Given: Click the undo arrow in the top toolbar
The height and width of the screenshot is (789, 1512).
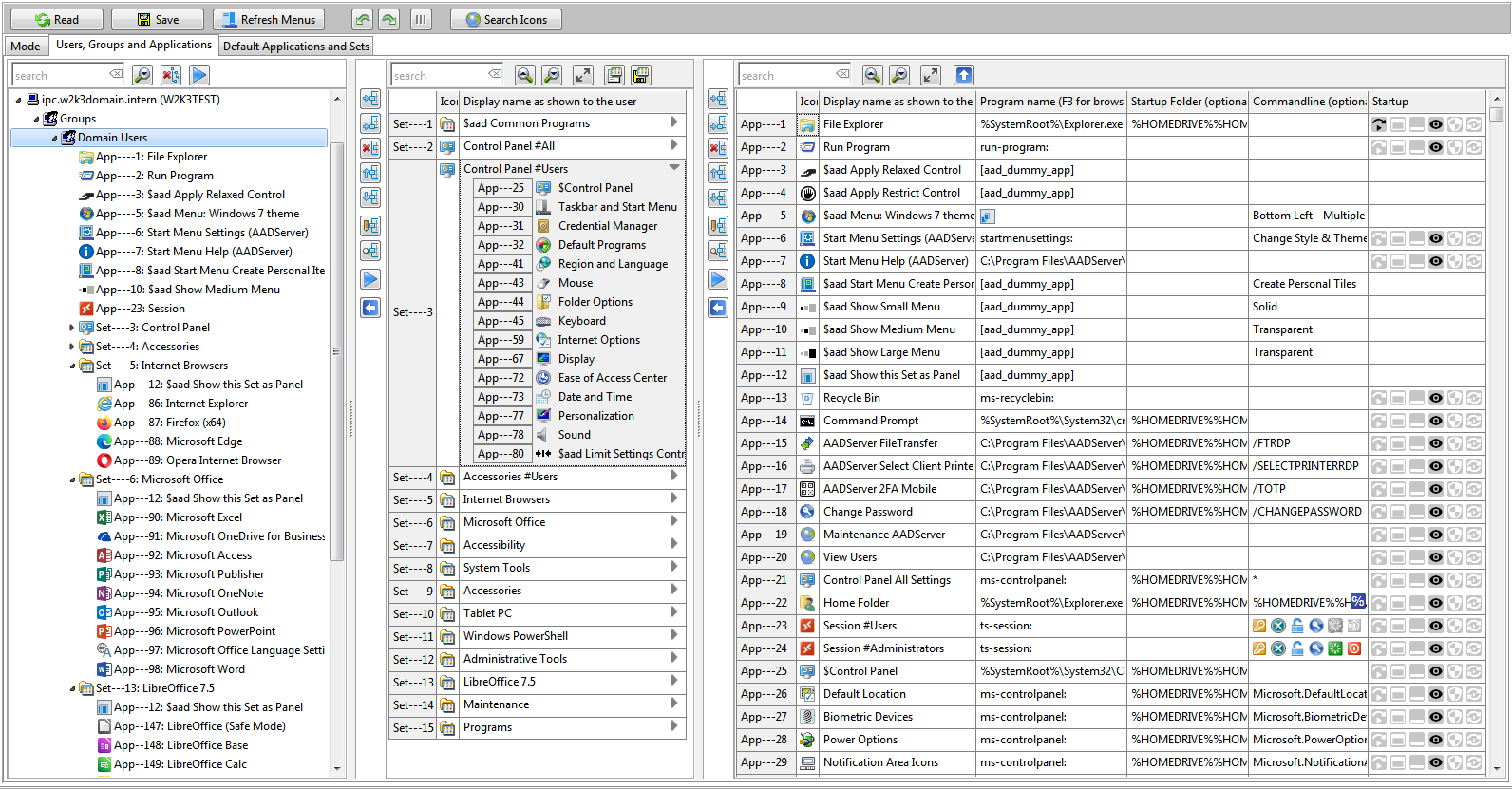Looking at the screenshot, I should pos(362,19).
